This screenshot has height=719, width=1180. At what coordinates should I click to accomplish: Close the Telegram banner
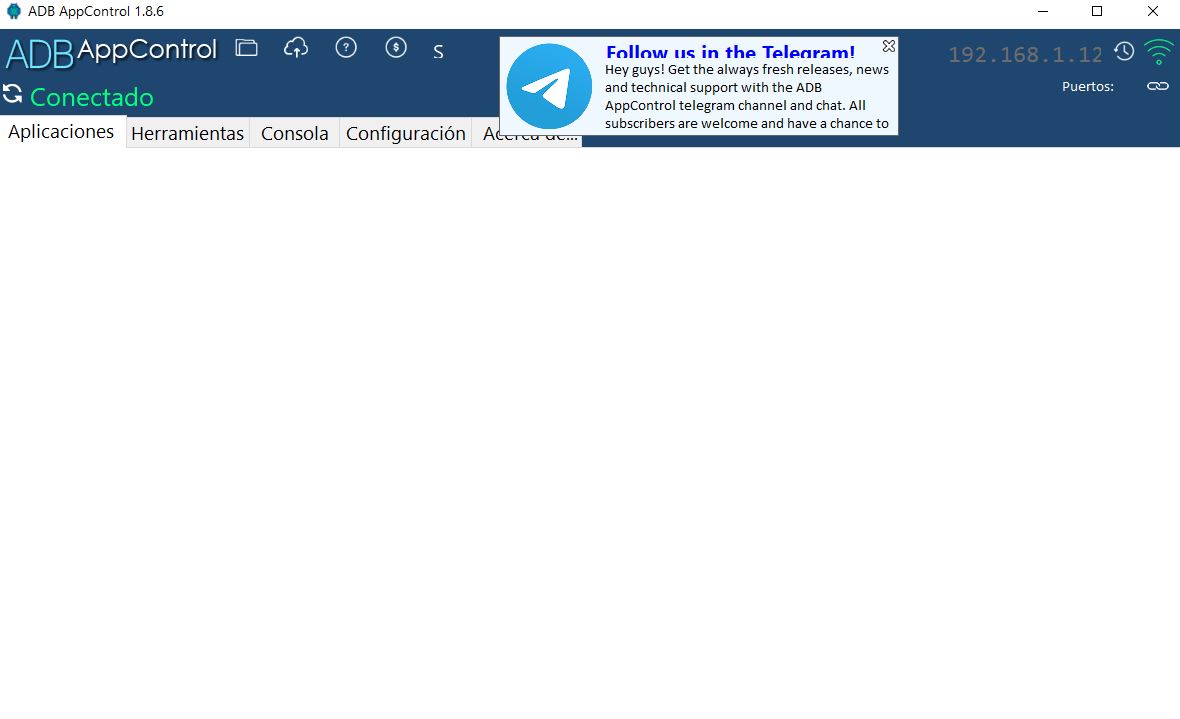coord(889,46)
